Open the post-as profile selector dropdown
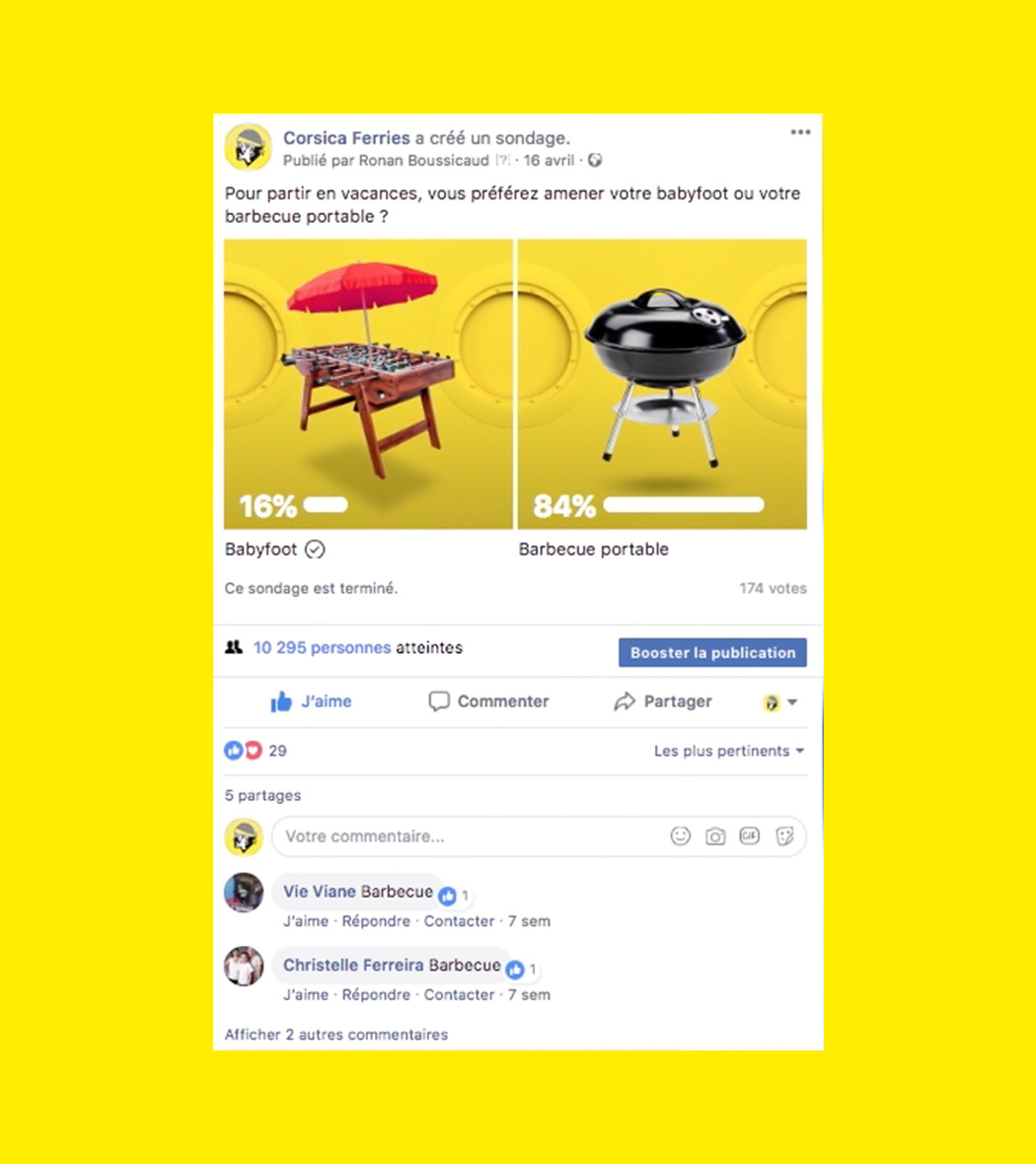The width and height of the screenshot is (1036, 1164). click(779, 702)
